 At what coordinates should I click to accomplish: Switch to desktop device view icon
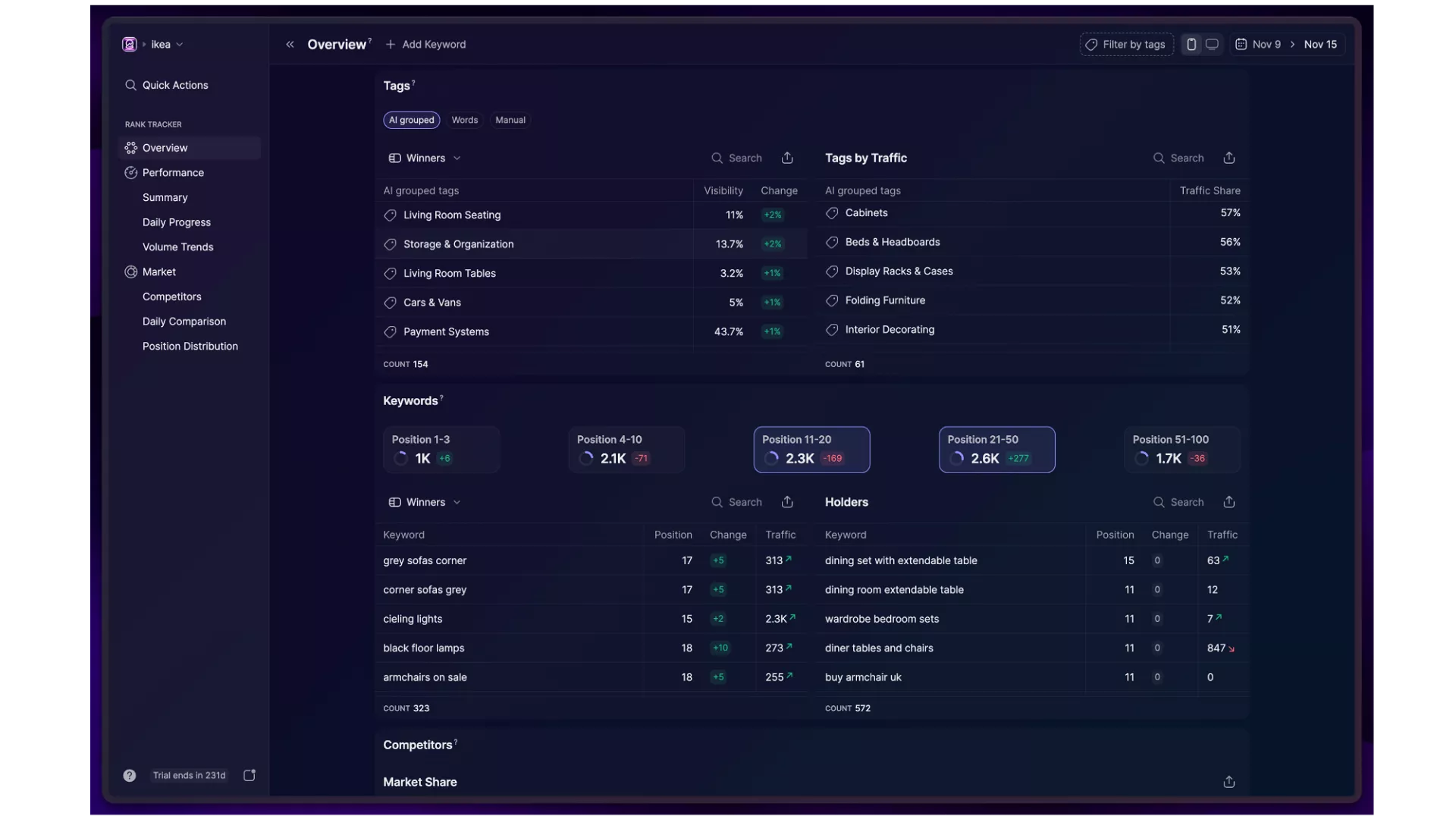pos(1212,45)
